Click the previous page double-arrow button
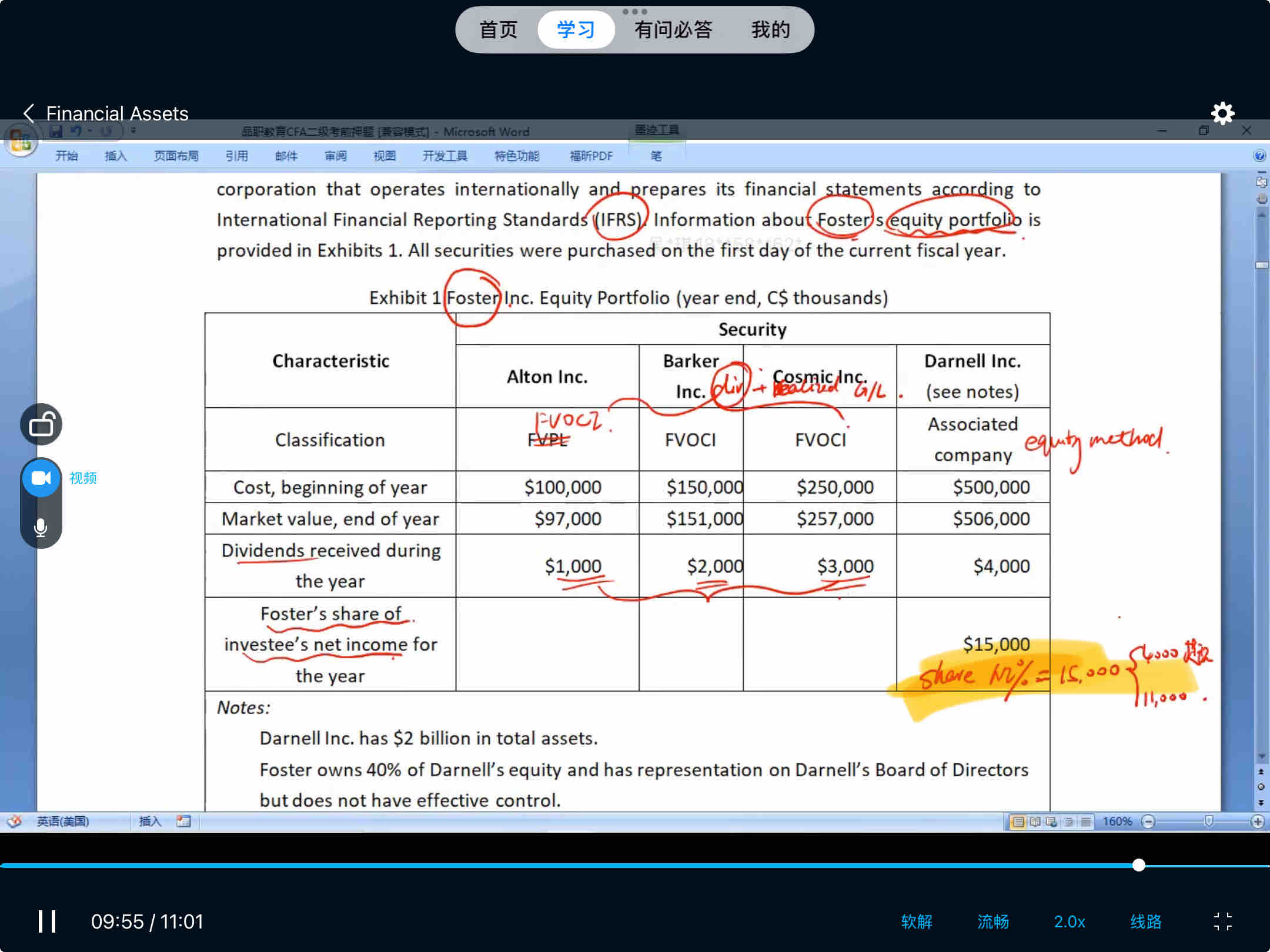This screenshot has height=952, width=1270. [1261, 771]
